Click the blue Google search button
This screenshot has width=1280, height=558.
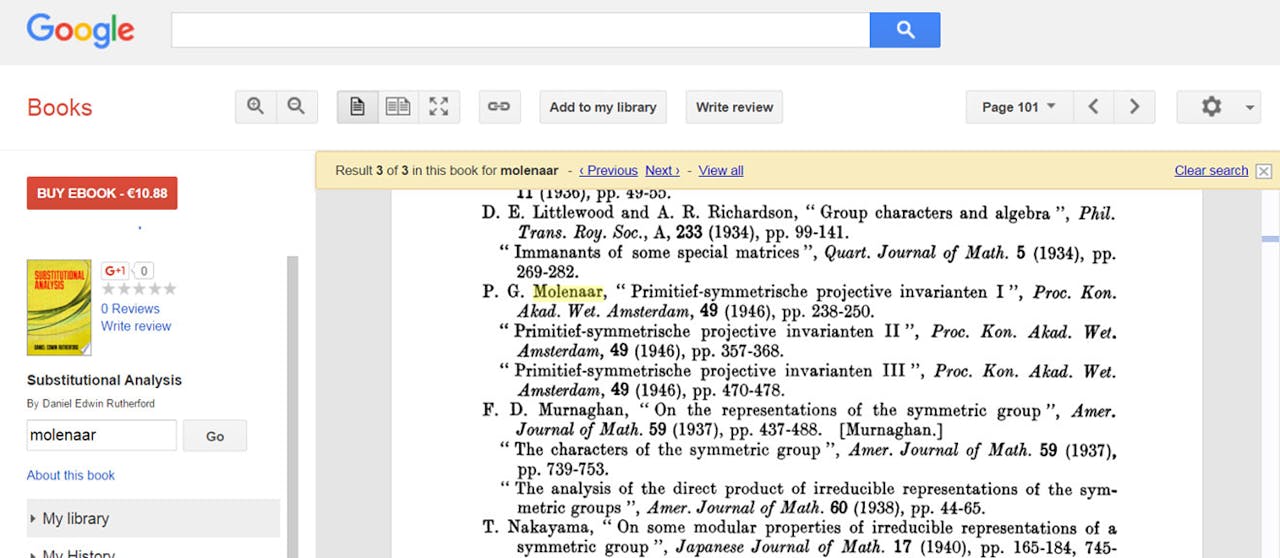pos(905,30)
